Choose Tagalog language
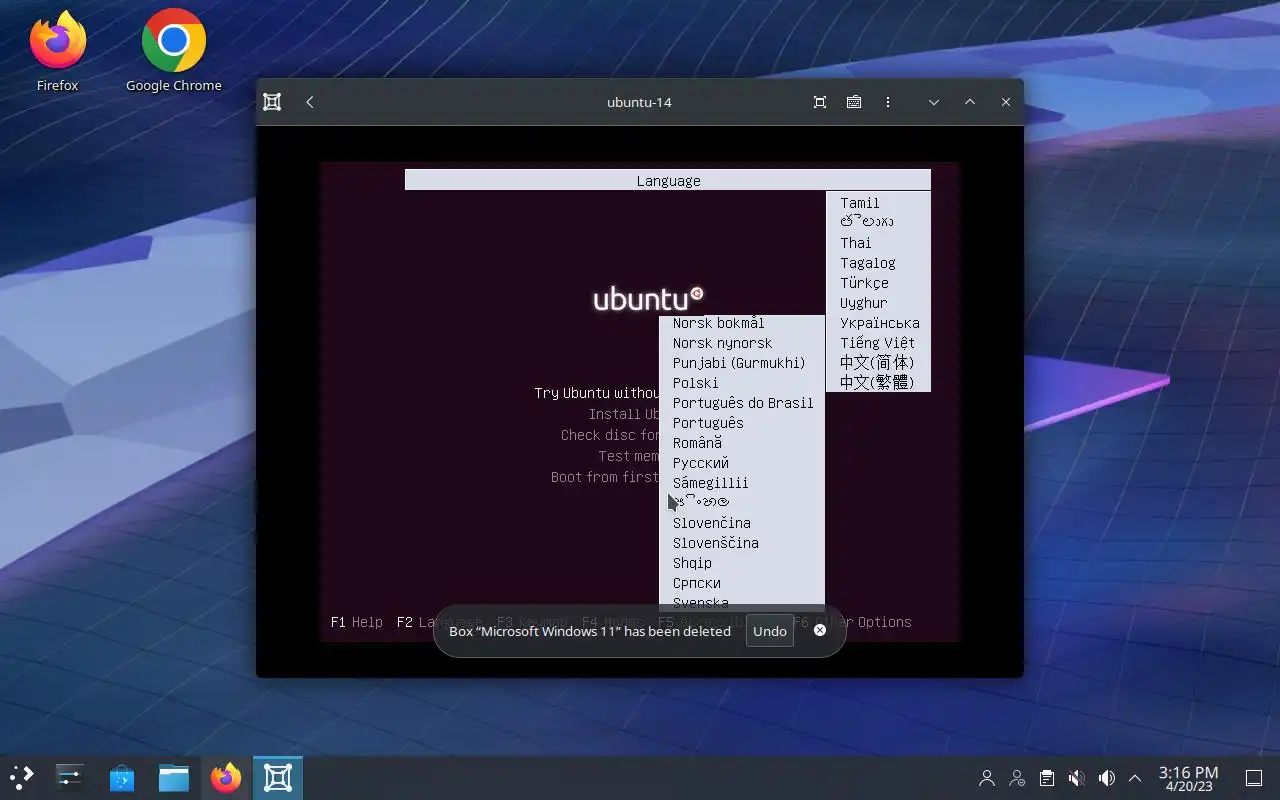Image resolution: width=1280 pixels, height=800 pixels. pyautogui.click(x=868, y=263)
